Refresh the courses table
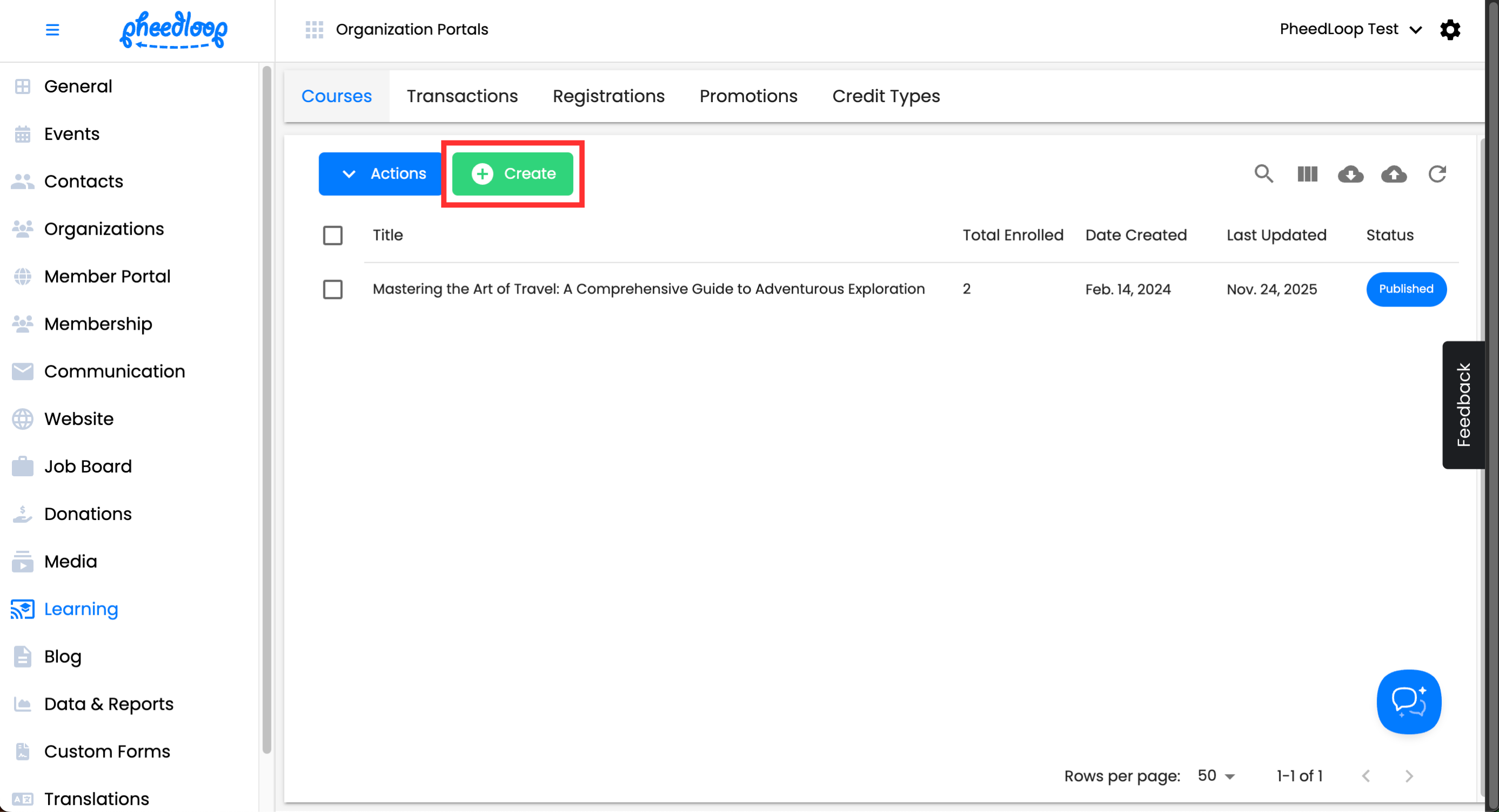This screenshot has height=812, width=1499. (1437, 174)
